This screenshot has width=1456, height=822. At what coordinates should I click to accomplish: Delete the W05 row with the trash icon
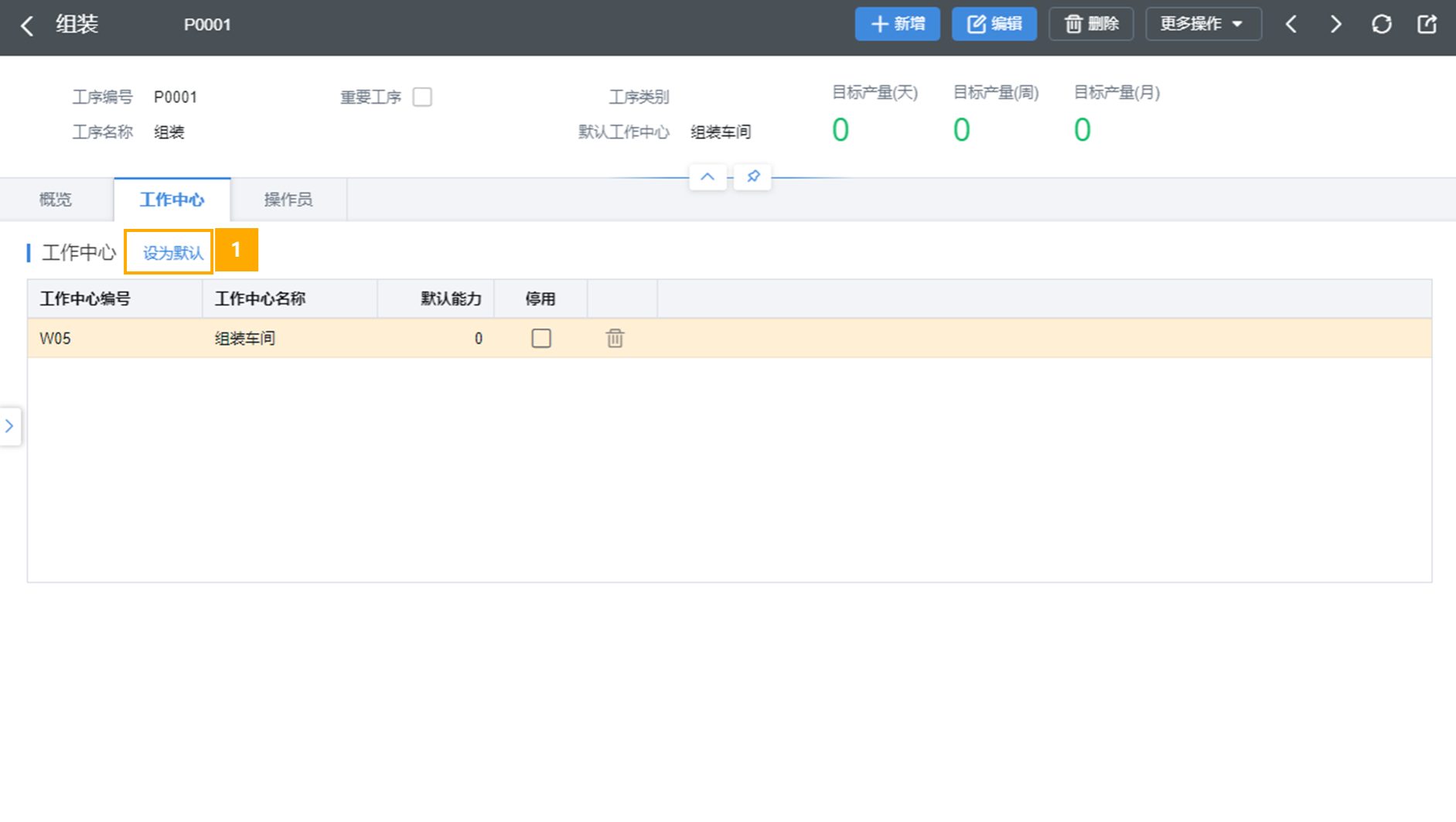(615, 338)
